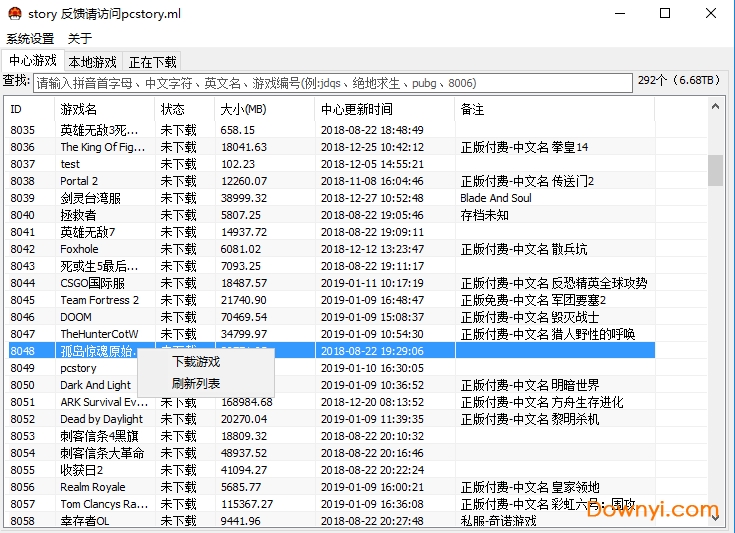
Task: Switch to the 正在下载 tab
Action: tap(152, 62)
